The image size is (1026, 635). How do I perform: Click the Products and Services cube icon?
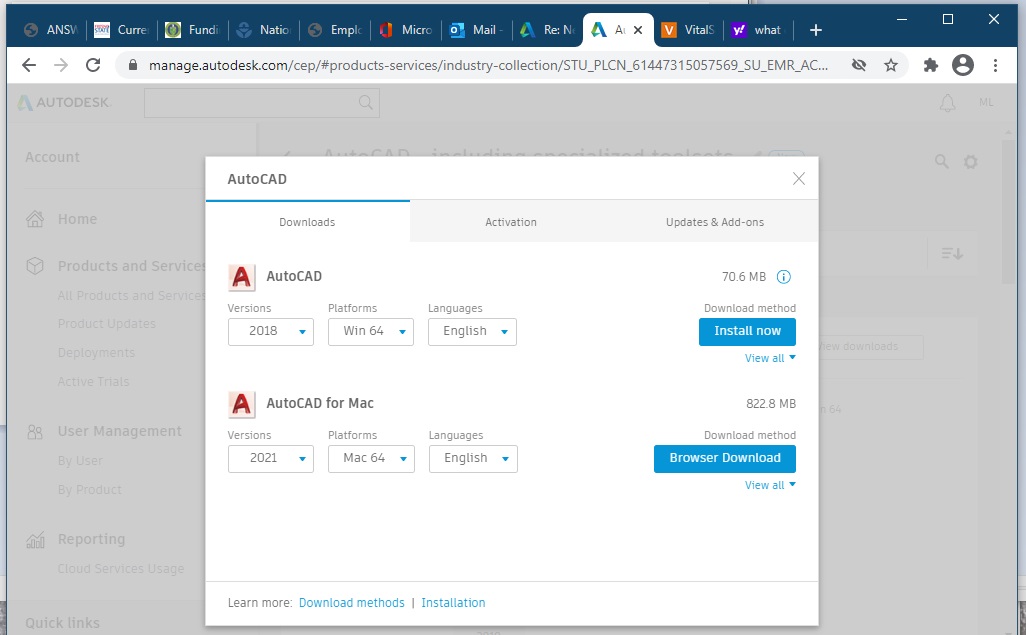coord(35,266)
